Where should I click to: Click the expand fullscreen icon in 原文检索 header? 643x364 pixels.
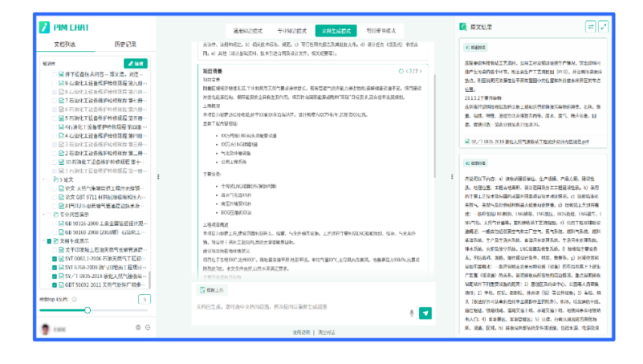pyautogui.click(x=603, y=27)
